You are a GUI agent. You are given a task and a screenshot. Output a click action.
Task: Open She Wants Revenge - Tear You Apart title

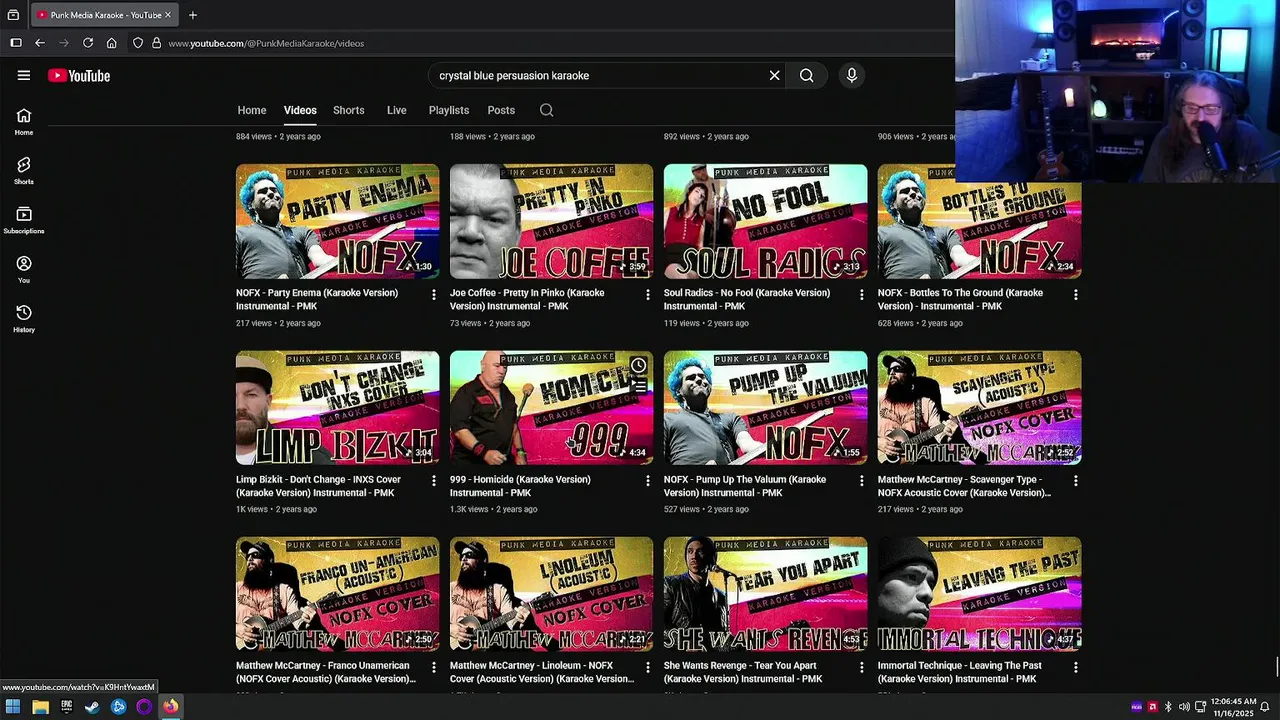[743, 672]
